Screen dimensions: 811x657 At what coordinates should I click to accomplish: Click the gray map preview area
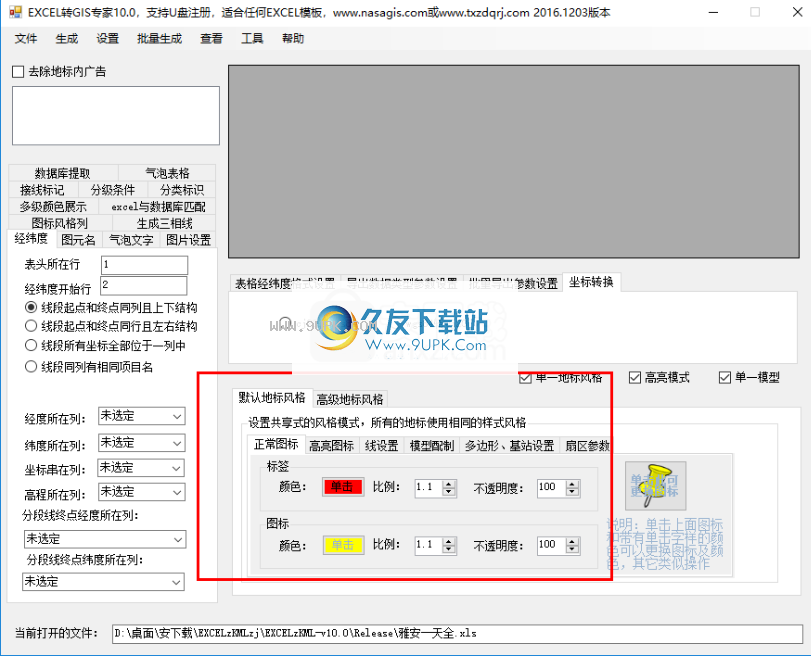[x=514, y=161]
